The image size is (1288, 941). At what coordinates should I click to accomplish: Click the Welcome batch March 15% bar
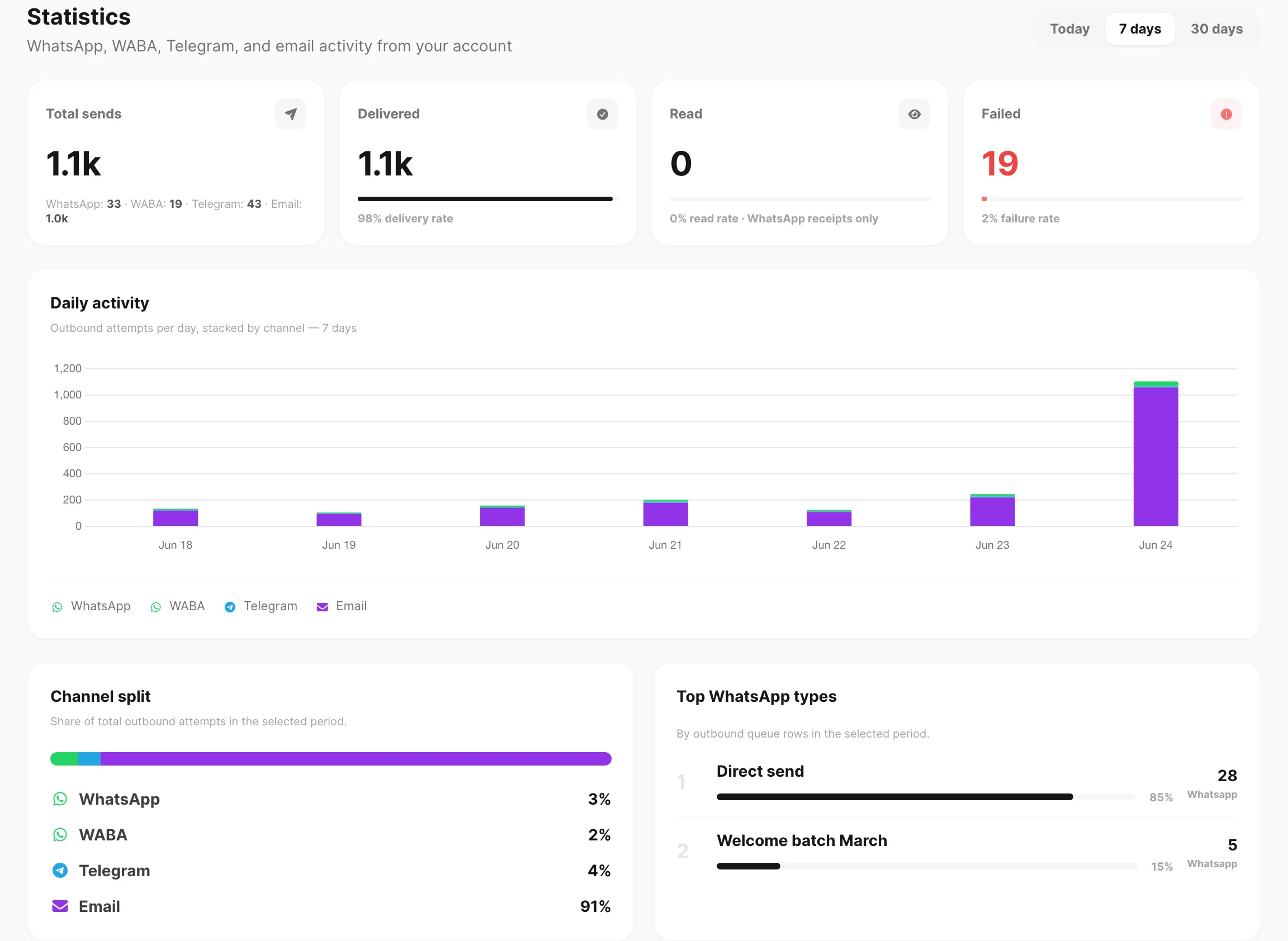[x=926, y=866]
